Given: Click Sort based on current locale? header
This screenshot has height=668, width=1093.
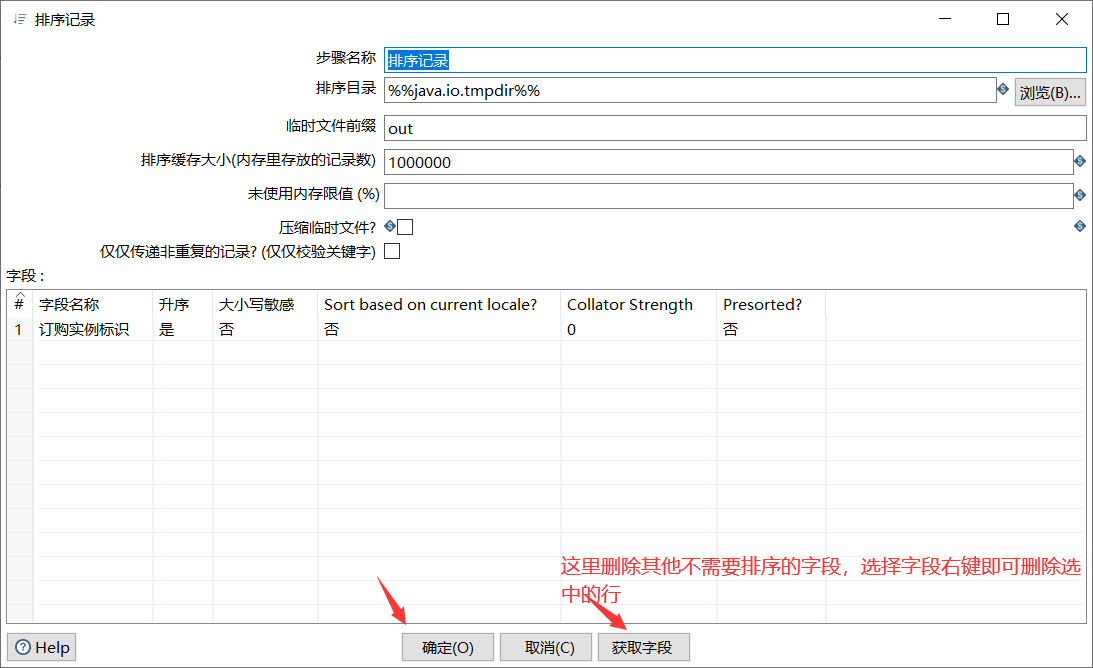Looking at the screenshot, I should tap(439, 305).
